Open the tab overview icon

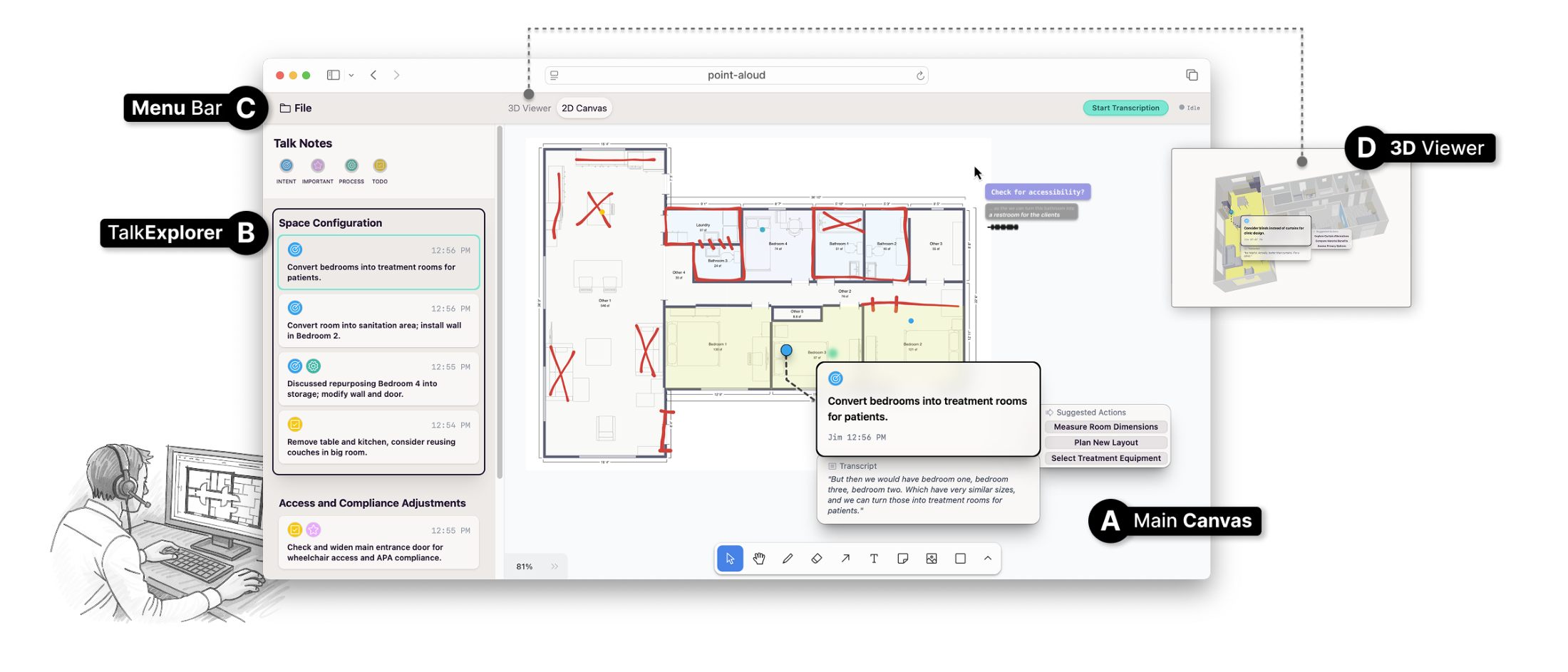(1192, 75)
